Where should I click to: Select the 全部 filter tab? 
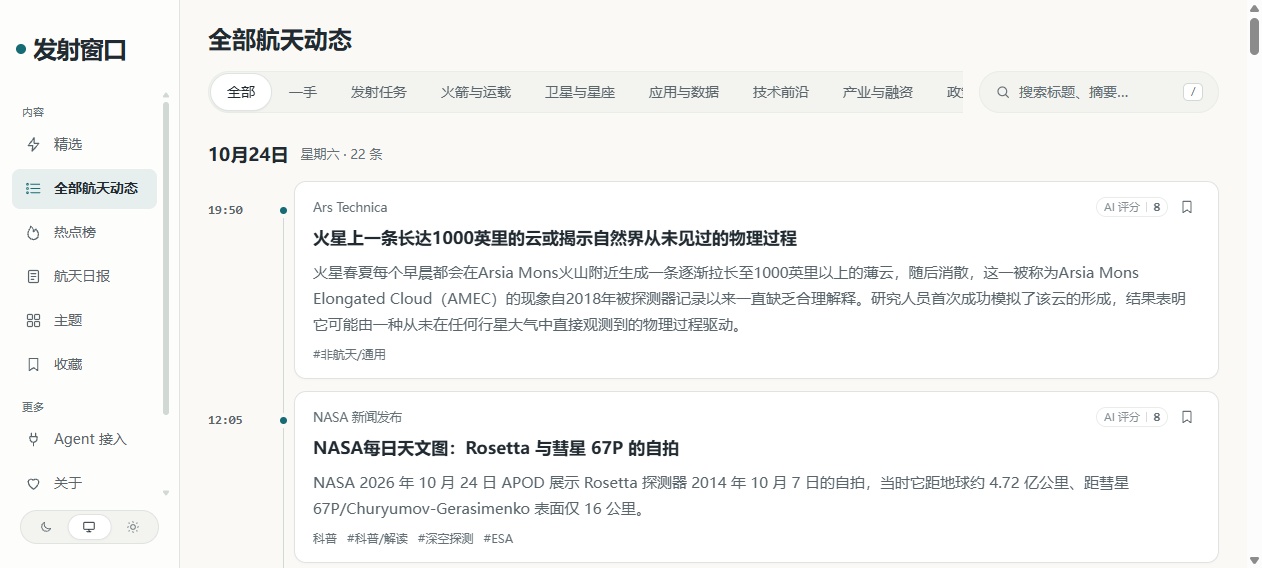point(241,92)
